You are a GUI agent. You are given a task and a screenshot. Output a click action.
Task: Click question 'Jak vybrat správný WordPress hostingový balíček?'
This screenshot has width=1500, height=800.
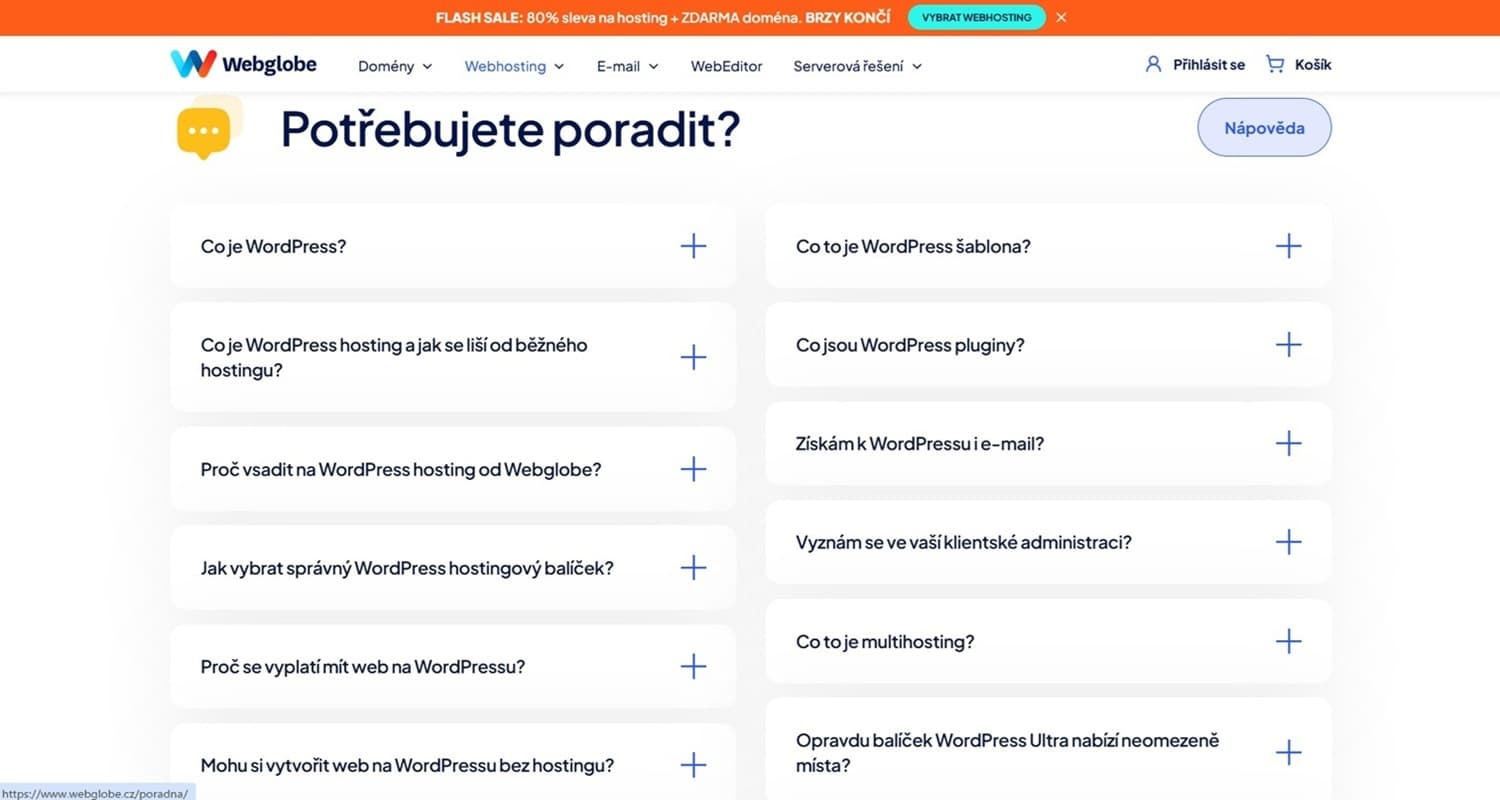click(x=407, y=568)
